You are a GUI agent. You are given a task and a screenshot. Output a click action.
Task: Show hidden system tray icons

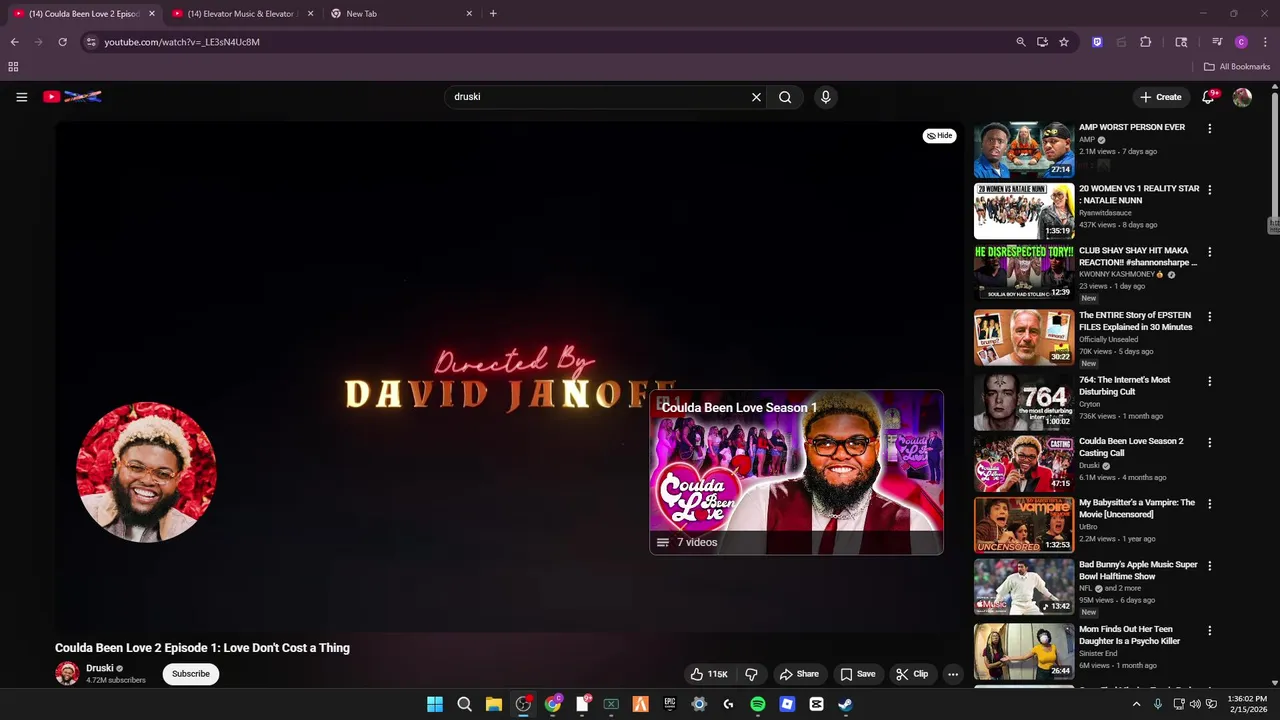click(1136, 704)
